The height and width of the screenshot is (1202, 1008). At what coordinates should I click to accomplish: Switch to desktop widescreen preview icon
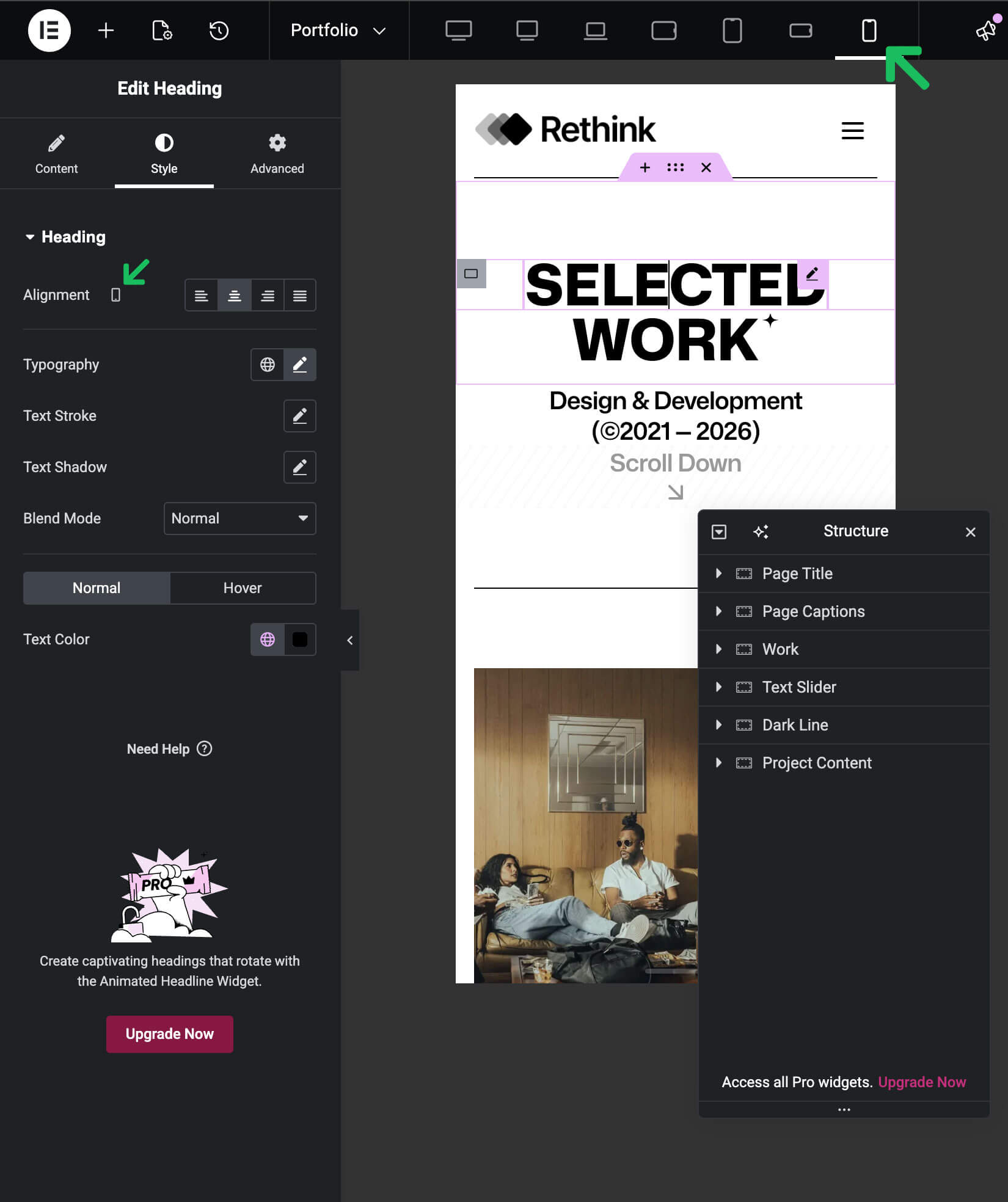click(458, 31)
